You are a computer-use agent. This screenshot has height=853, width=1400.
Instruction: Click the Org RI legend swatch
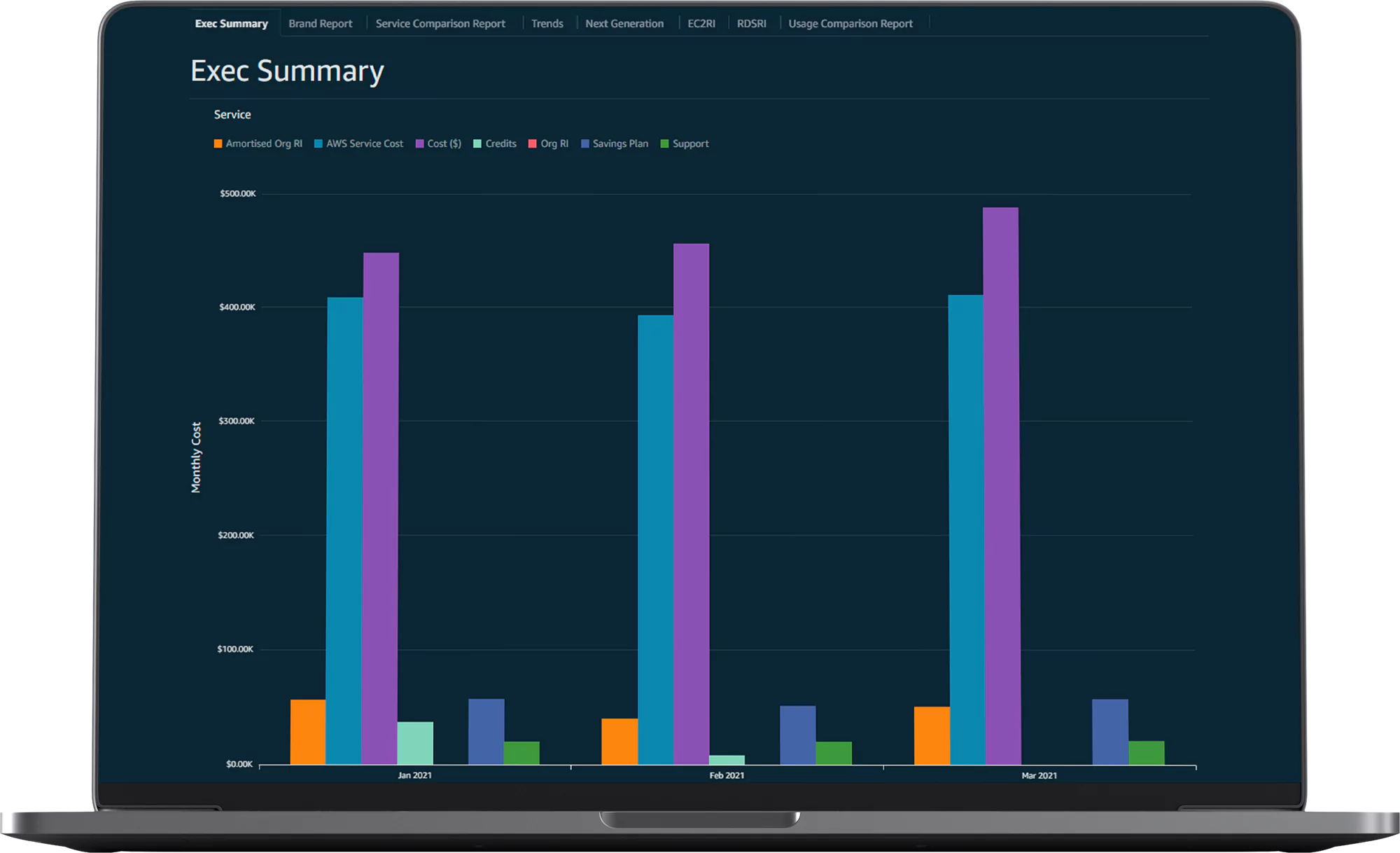pos(533,144)
